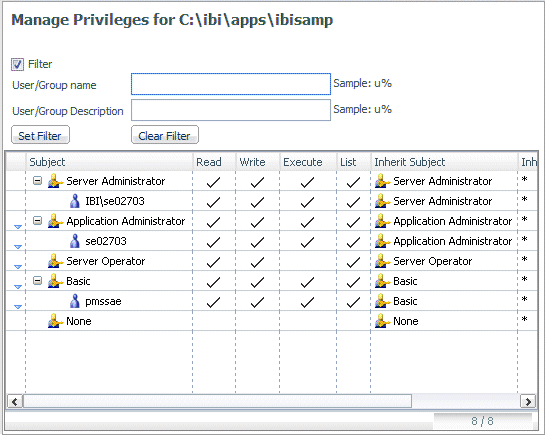Collapse the Server Administrator tree node

tap(38, 181)
